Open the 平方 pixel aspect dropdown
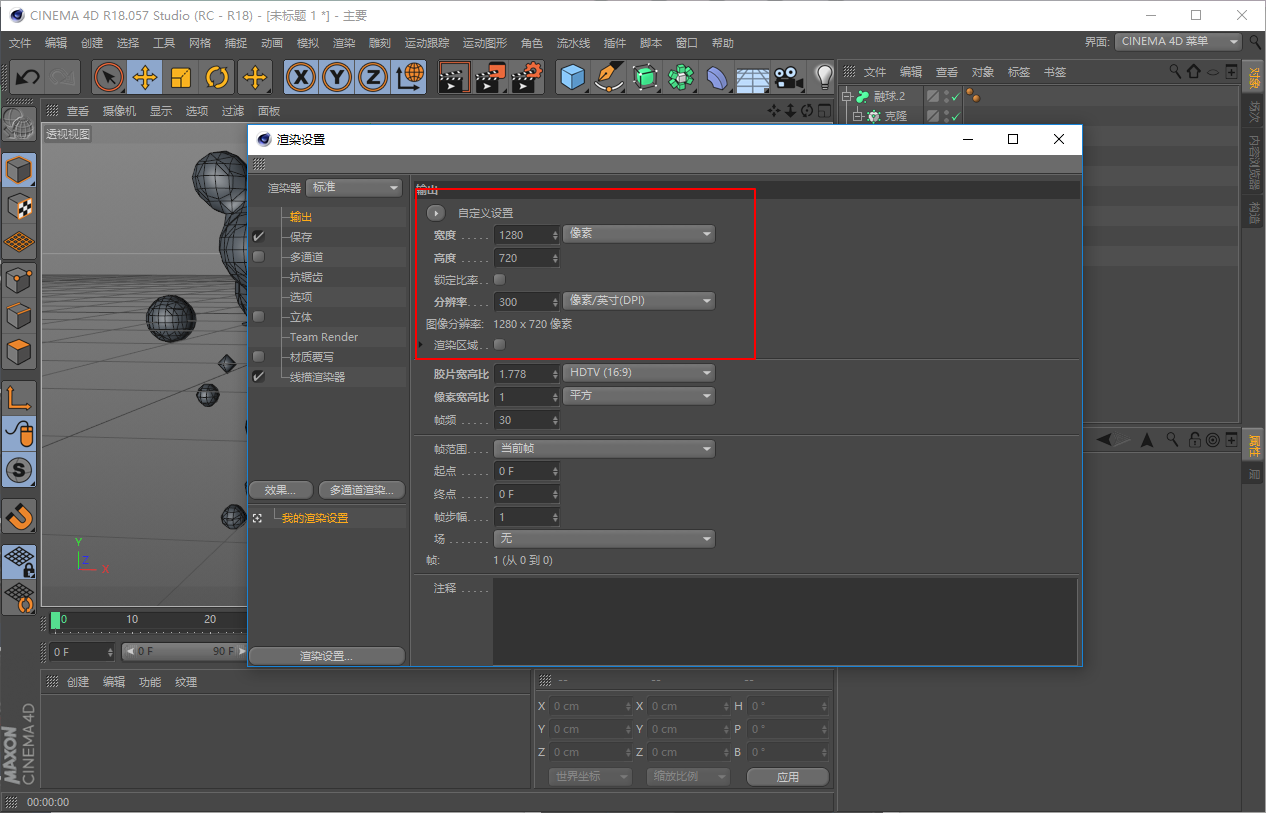 (640, 396)
